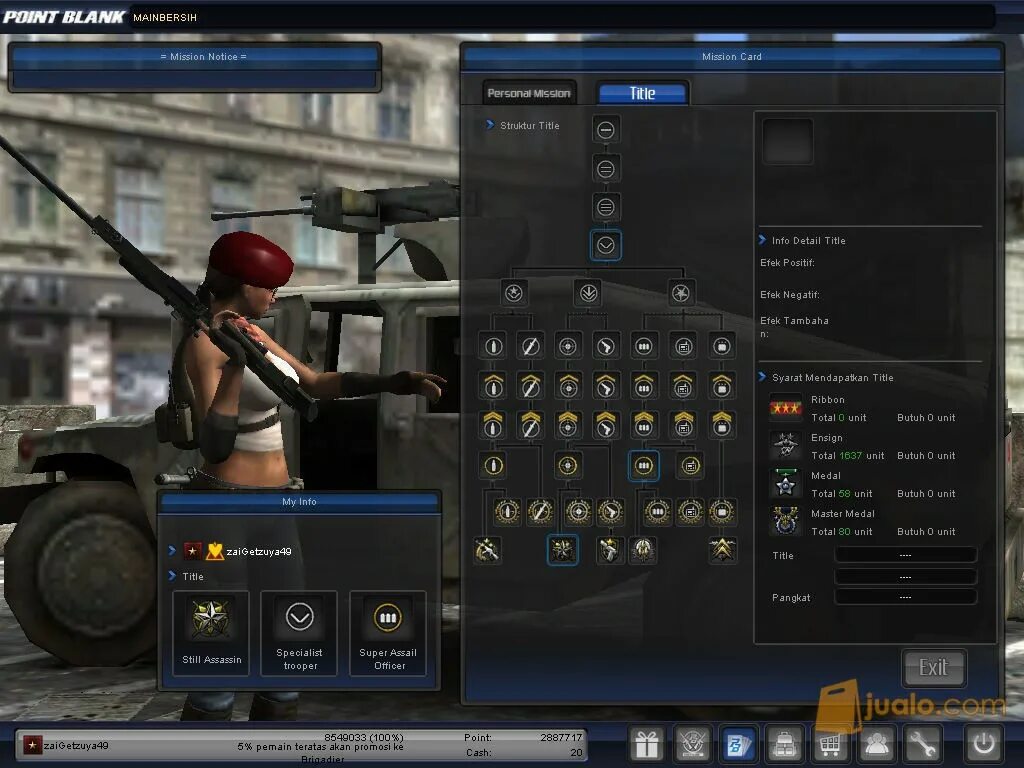
Task: Click the Pangkat requirement field
Action: (905, 598)
